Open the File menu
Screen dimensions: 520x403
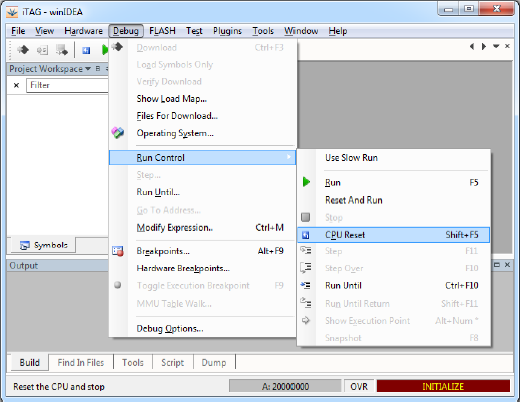click(x=18, y=31)
